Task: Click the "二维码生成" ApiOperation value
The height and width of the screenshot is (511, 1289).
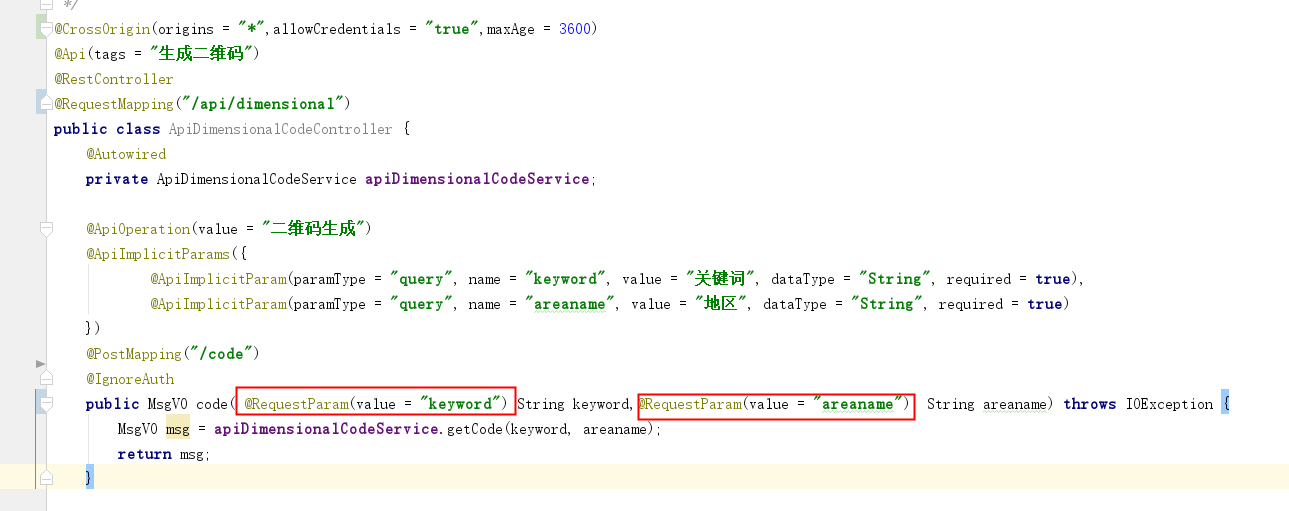Action: coord(314,229)
